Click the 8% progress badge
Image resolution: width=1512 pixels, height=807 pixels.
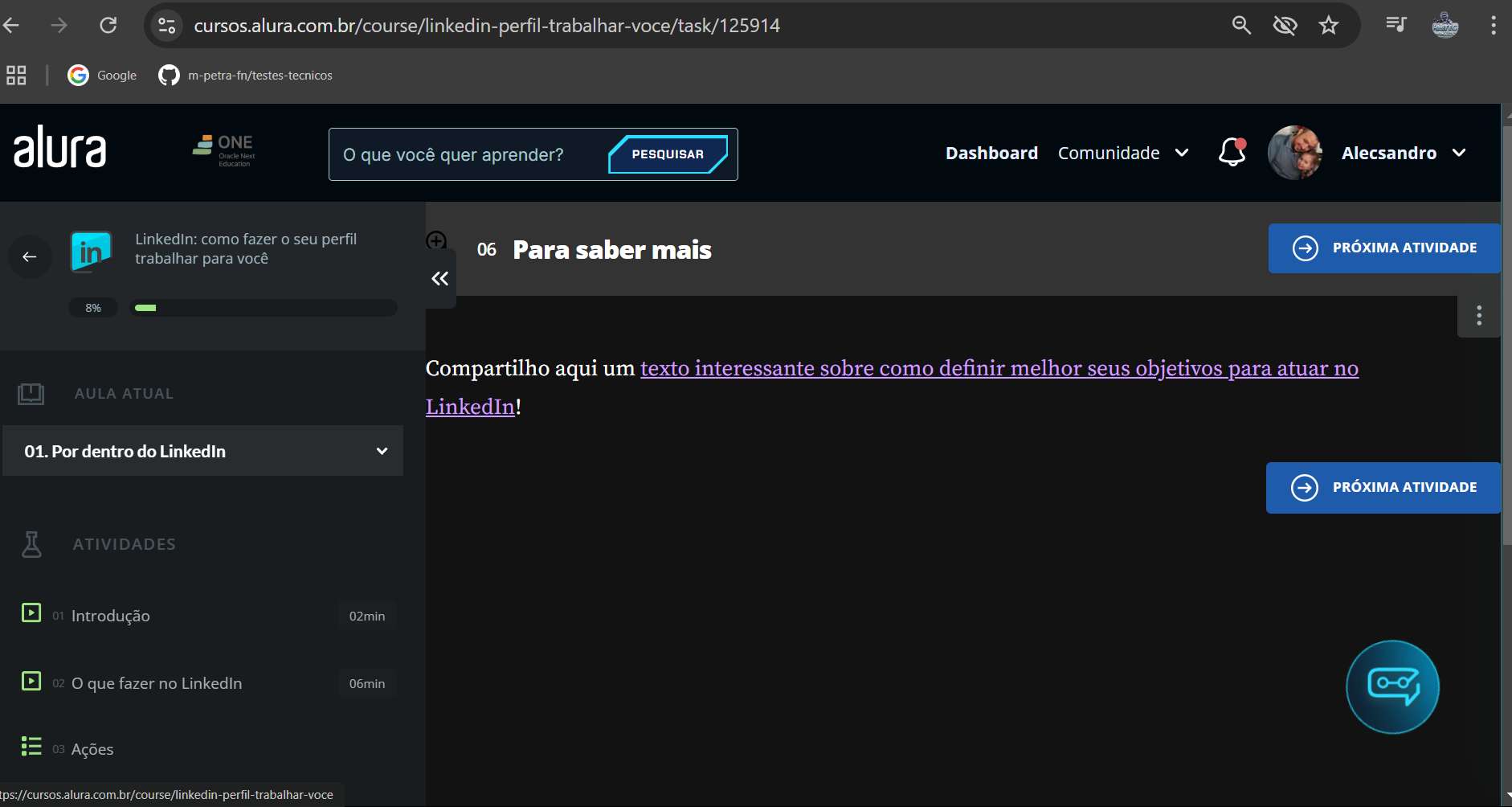(x=93, y=308)
